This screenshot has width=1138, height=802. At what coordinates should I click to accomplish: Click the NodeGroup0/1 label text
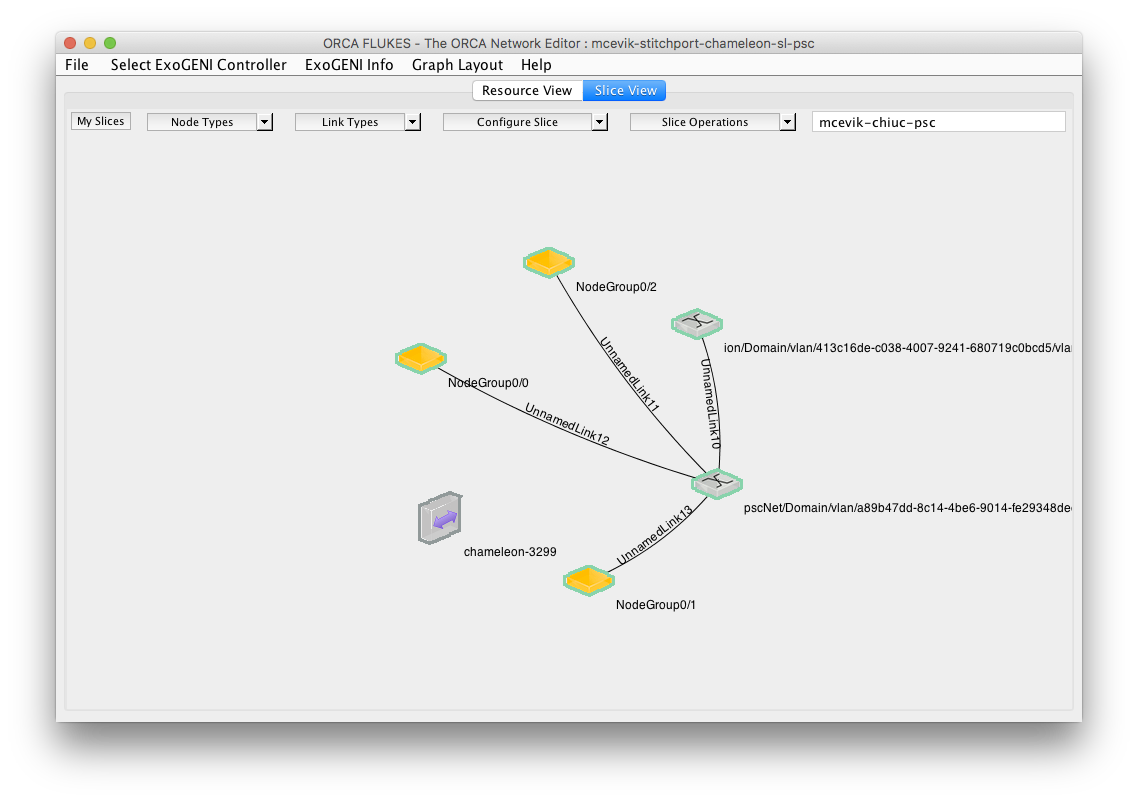coord(655,605)
